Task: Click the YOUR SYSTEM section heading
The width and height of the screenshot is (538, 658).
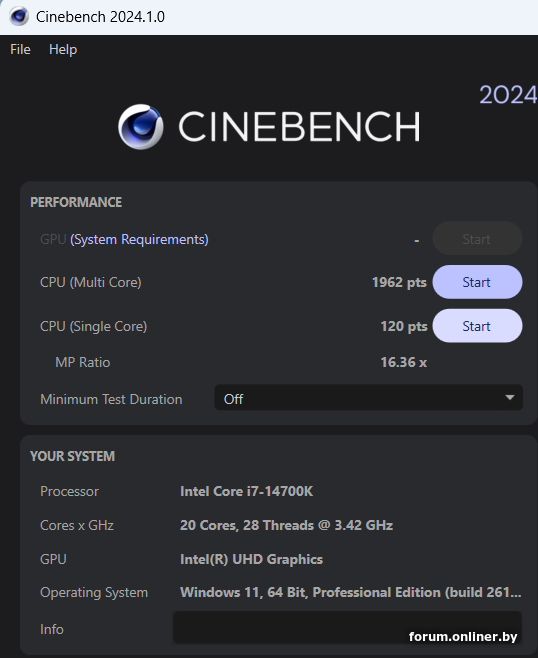Action: coord(72,456)
